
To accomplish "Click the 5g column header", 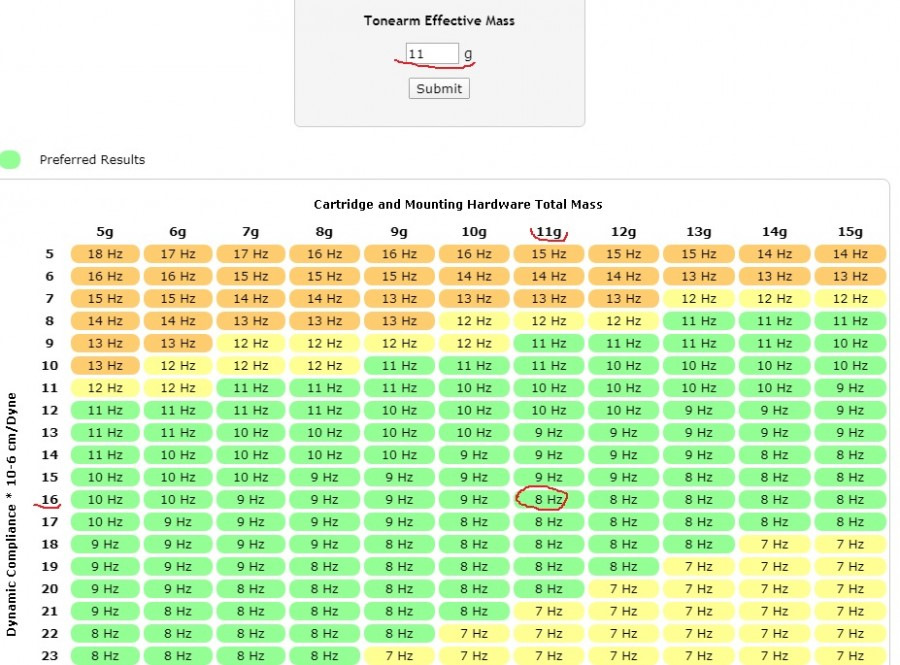I will (105, 232).
